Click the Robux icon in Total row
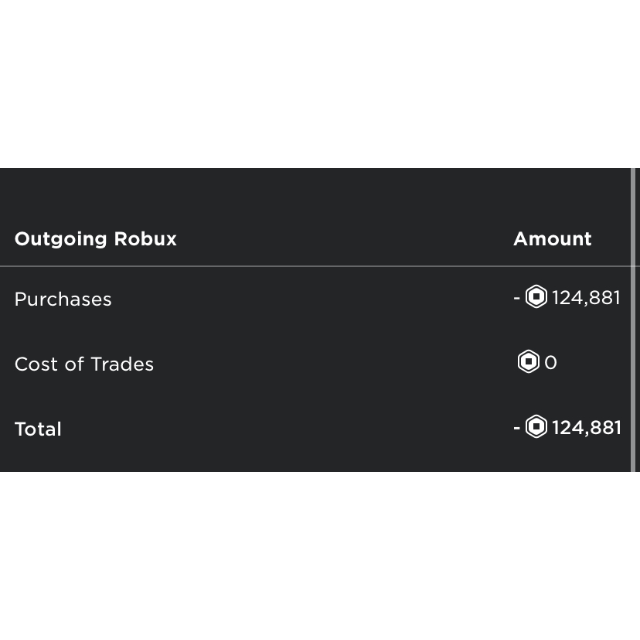The image size is (640, 640). (x=536, y=427)
